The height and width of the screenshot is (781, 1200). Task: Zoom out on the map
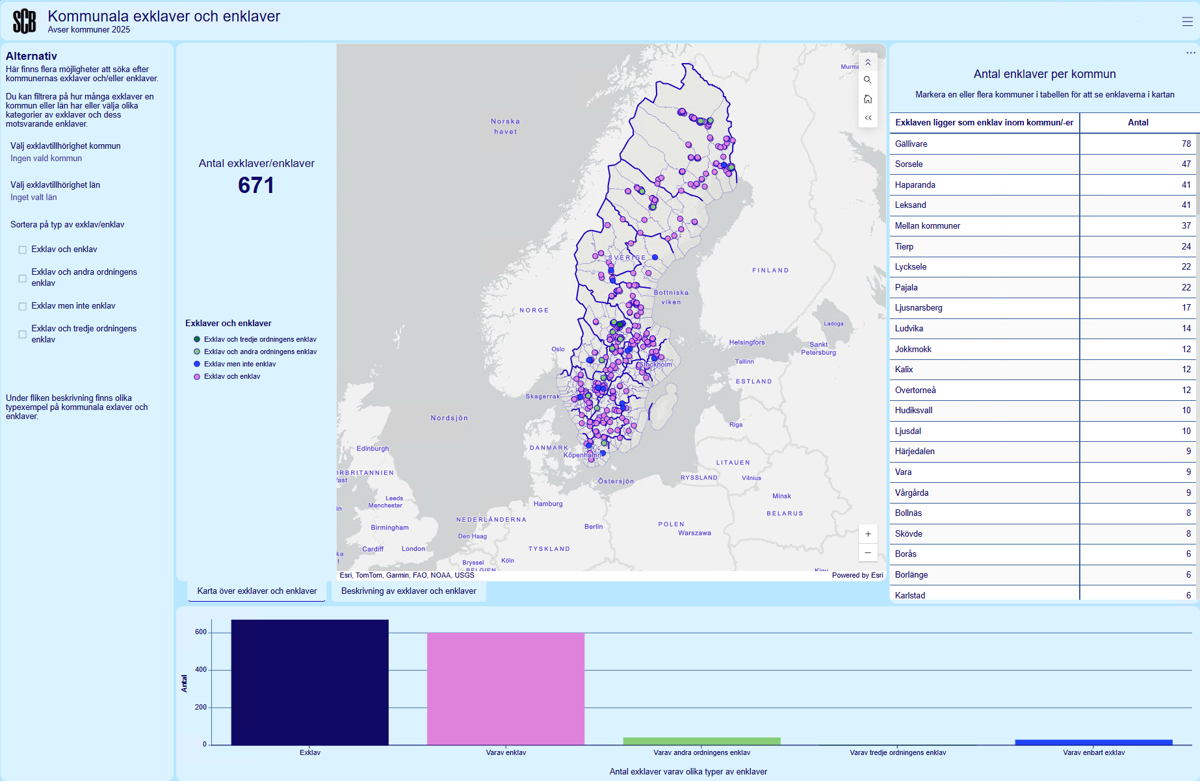coord(868,553)
